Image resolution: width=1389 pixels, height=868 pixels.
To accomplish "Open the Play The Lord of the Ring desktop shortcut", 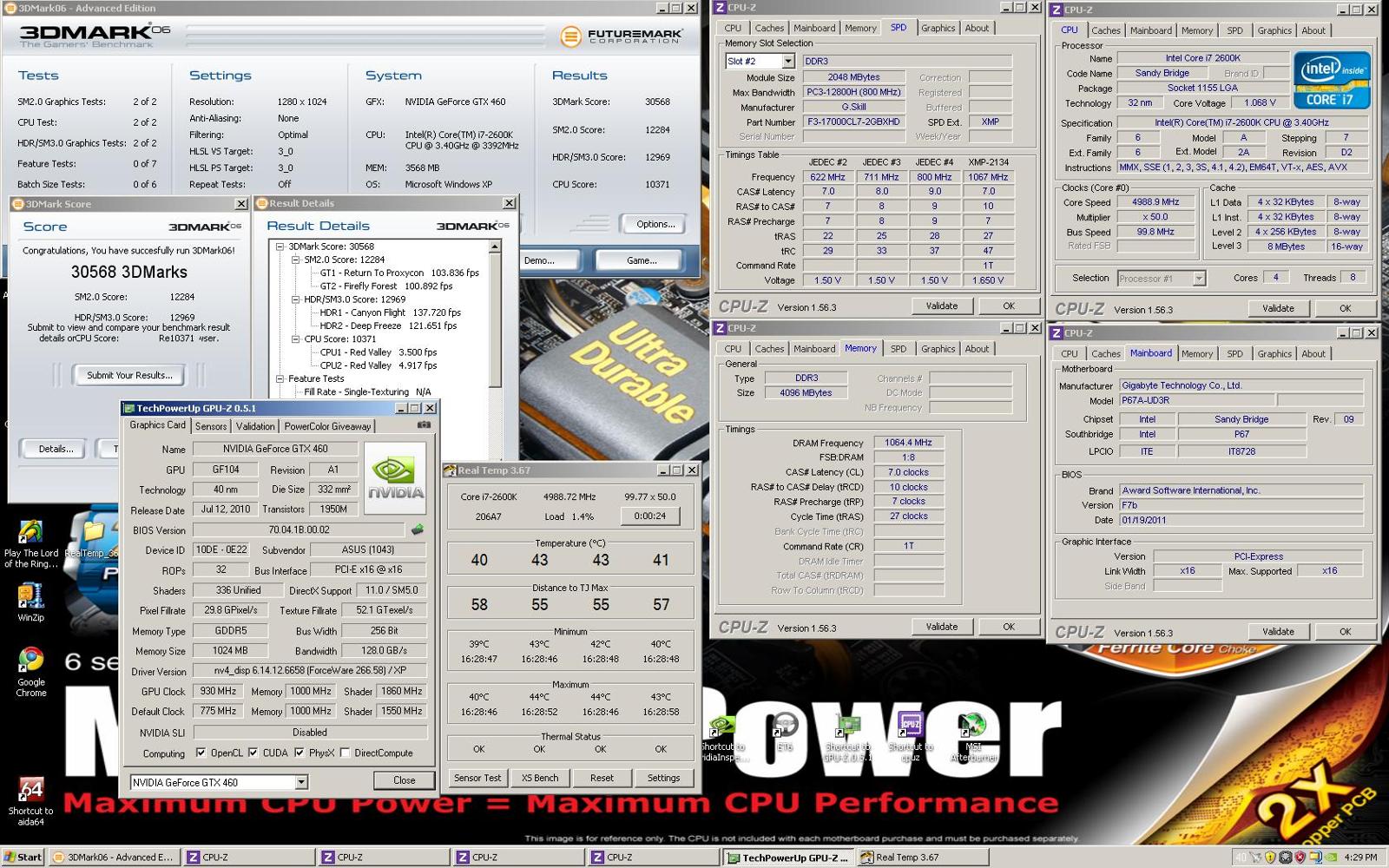I will (x=31, y=544).
